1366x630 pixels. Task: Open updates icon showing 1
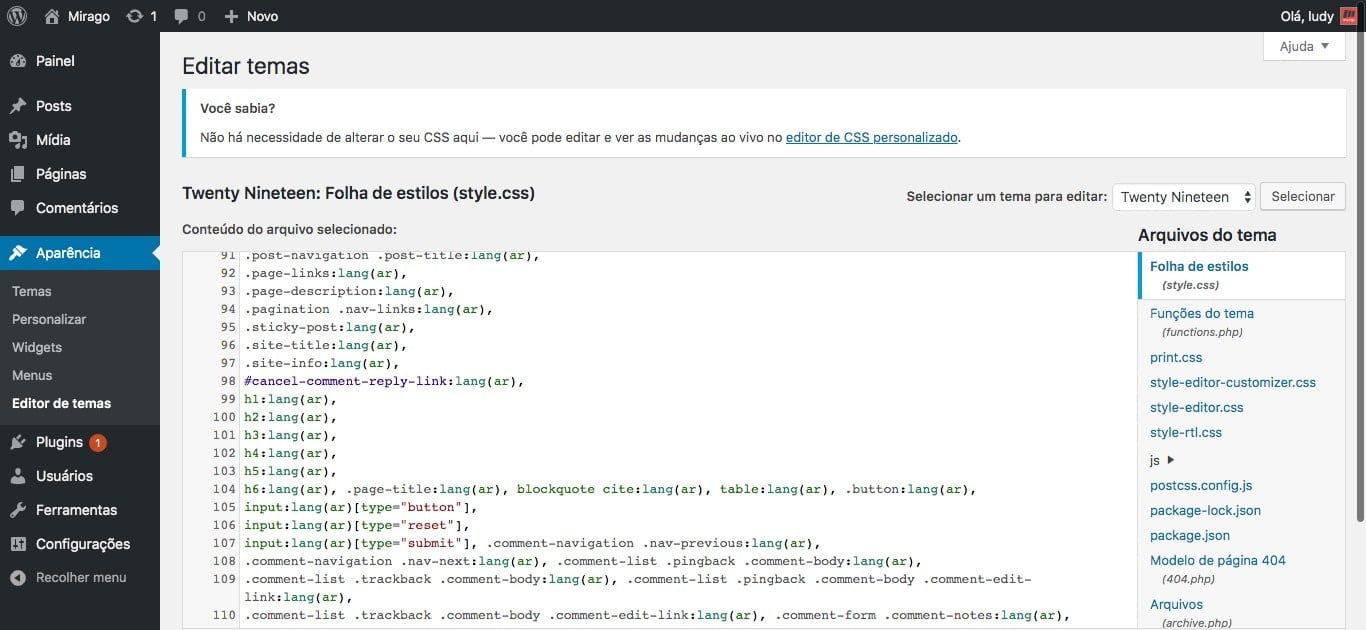pos(134,16)
